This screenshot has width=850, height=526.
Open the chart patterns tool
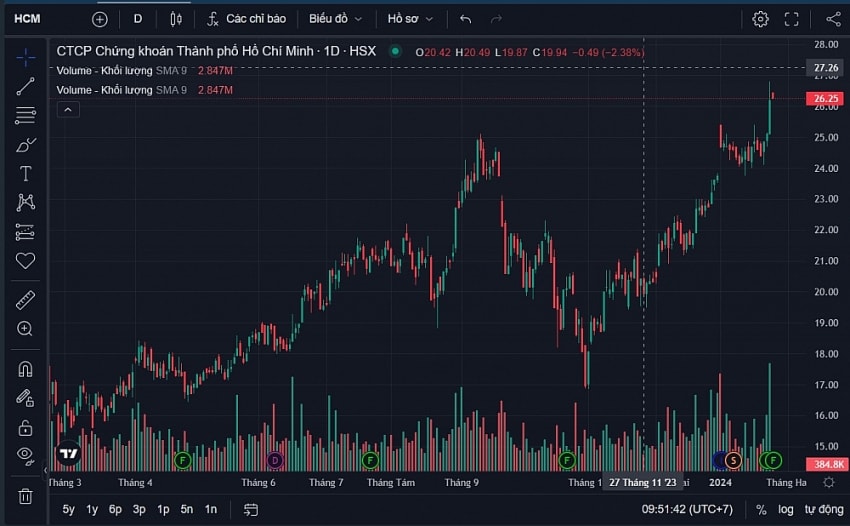pos(25,202)
